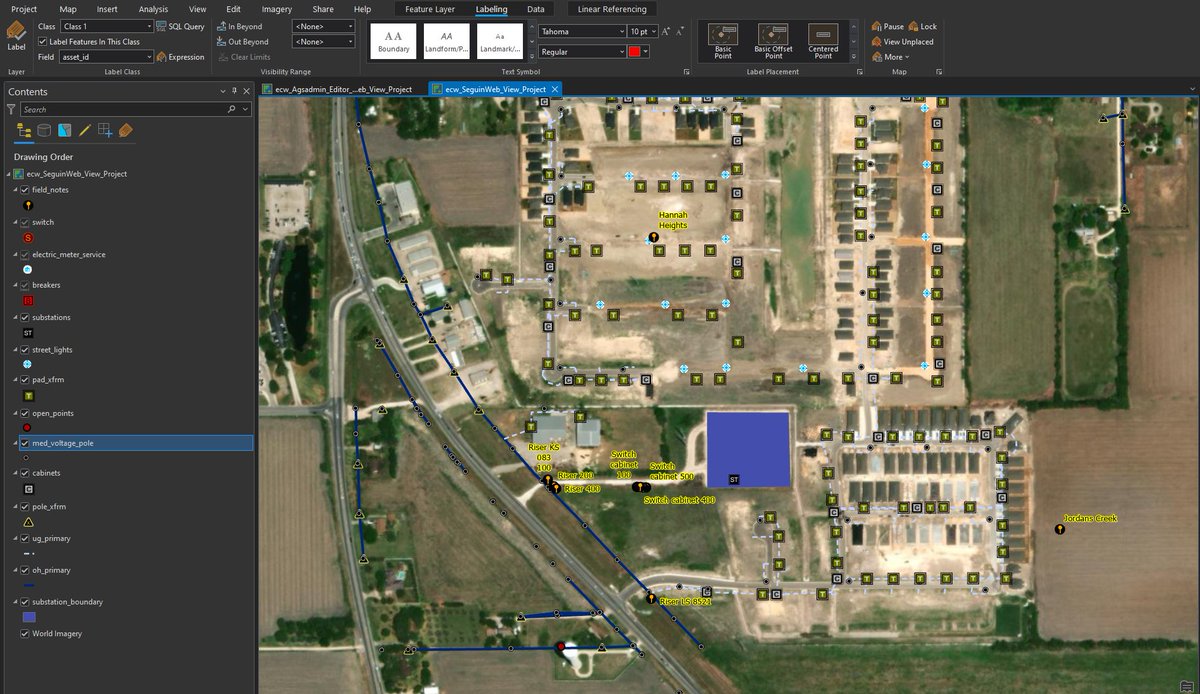The height and width of the screenshot is (694, 1200).
Task: Collapse the oh_primary layer in Contents
Action: (x=15, y=571)
